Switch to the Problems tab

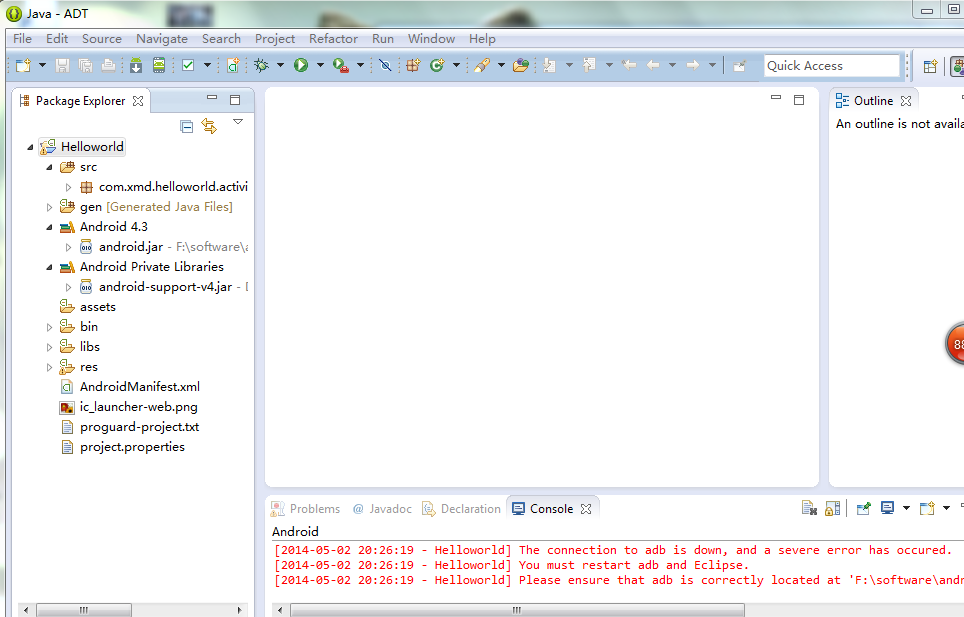pos(305,509)
